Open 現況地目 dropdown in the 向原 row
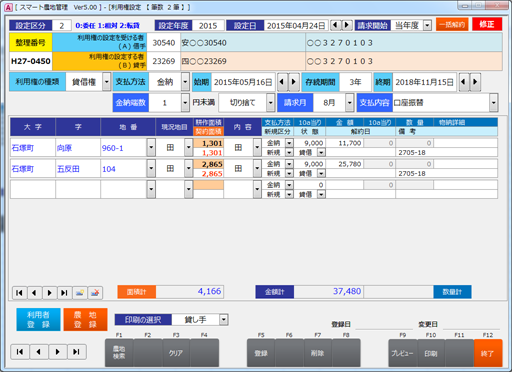This screenshot has height=372, width=512. [188, 148]
